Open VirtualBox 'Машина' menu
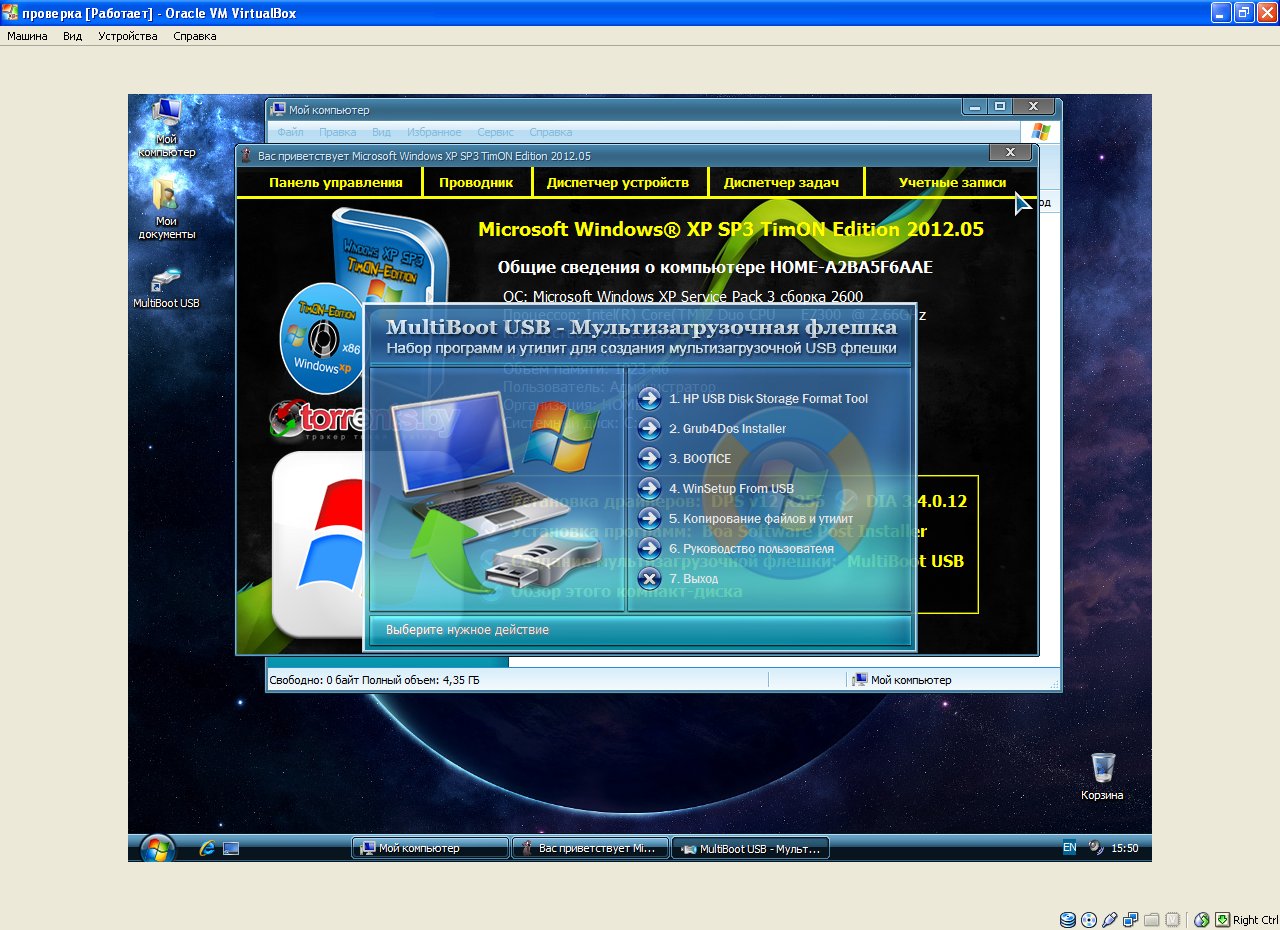Viewport: 1280px width, 930px height. click(27, 36)
